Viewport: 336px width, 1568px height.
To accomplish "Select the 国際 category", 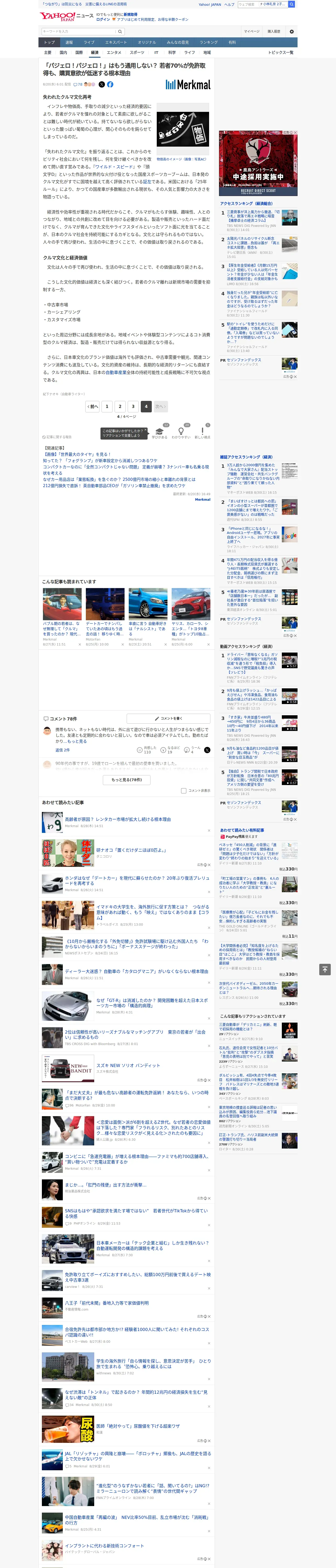I will click(79, 52).
